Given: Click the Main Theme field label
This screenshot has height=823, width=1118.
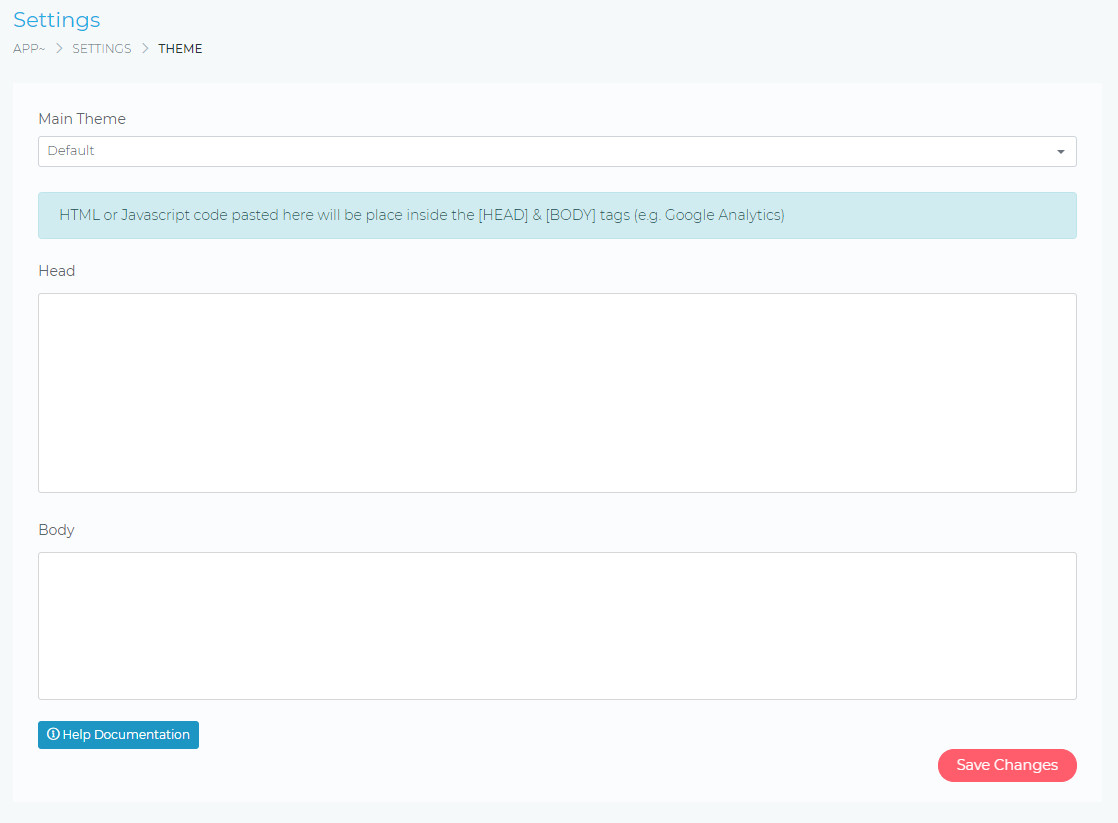Looking at the screenshot, I should point(82,119).
